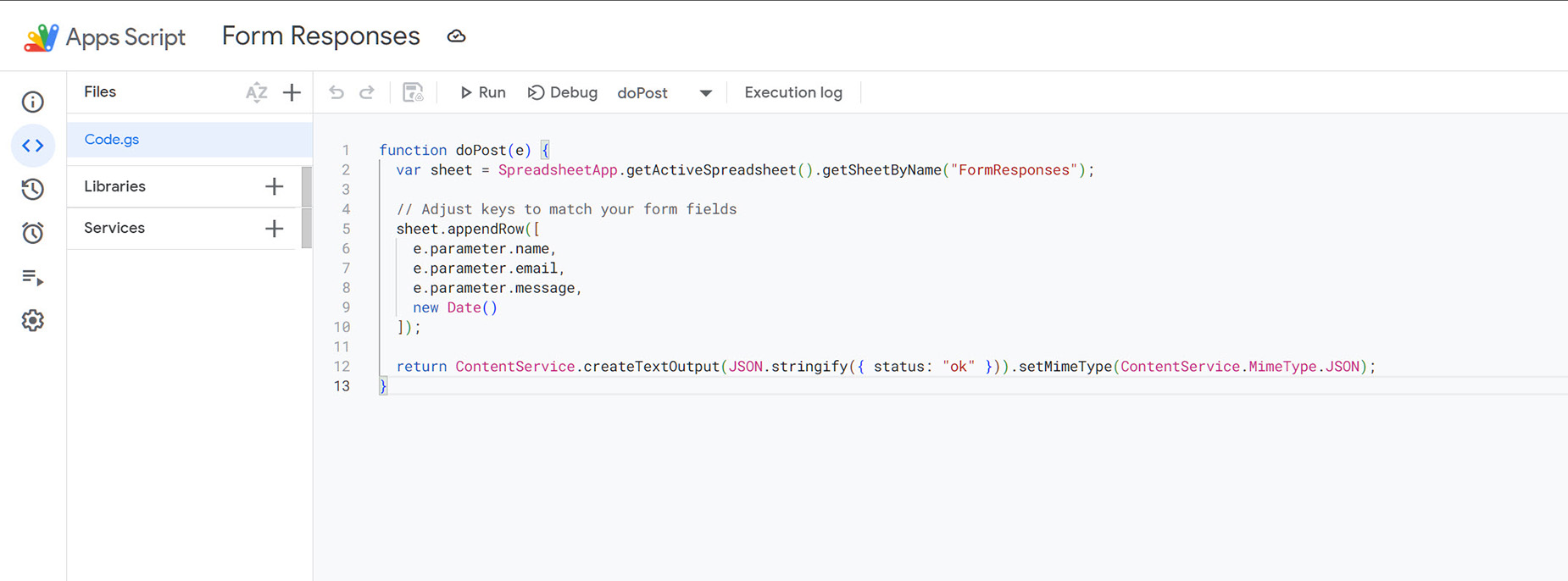Open the Execution log

point(793,92)
